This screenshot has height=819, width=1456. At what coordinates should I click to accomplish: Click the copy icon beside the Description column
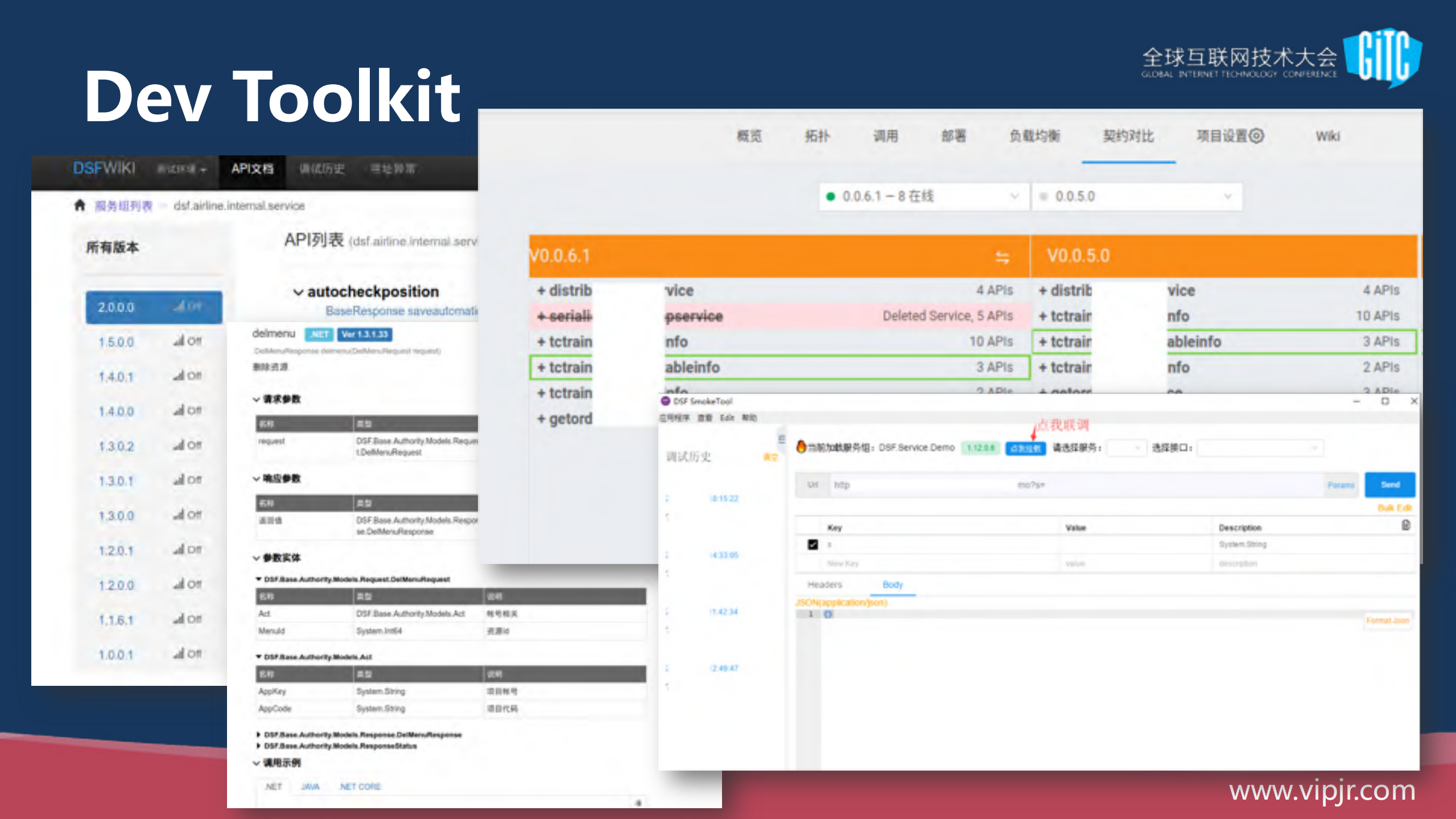coord(1406,524)
